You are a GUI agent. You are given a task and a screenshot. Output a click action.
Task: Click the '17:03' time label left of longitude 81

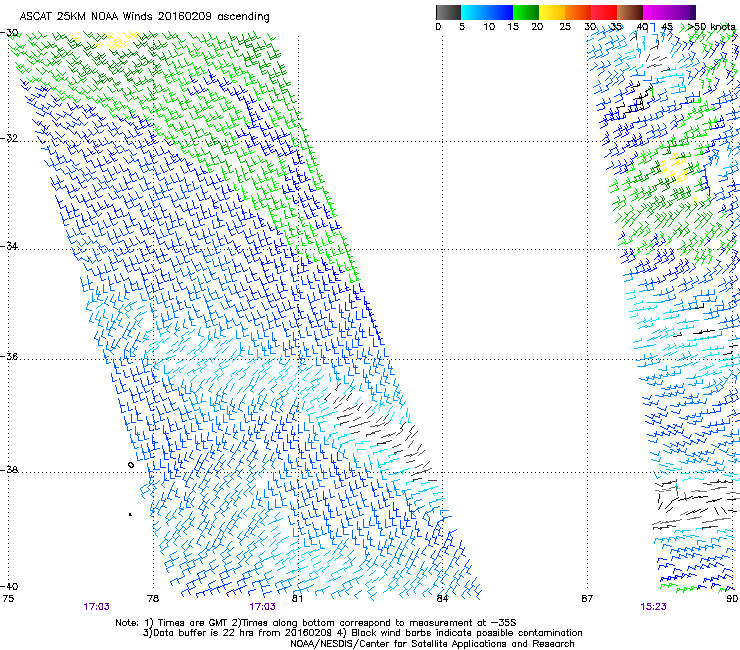point(262,607)
